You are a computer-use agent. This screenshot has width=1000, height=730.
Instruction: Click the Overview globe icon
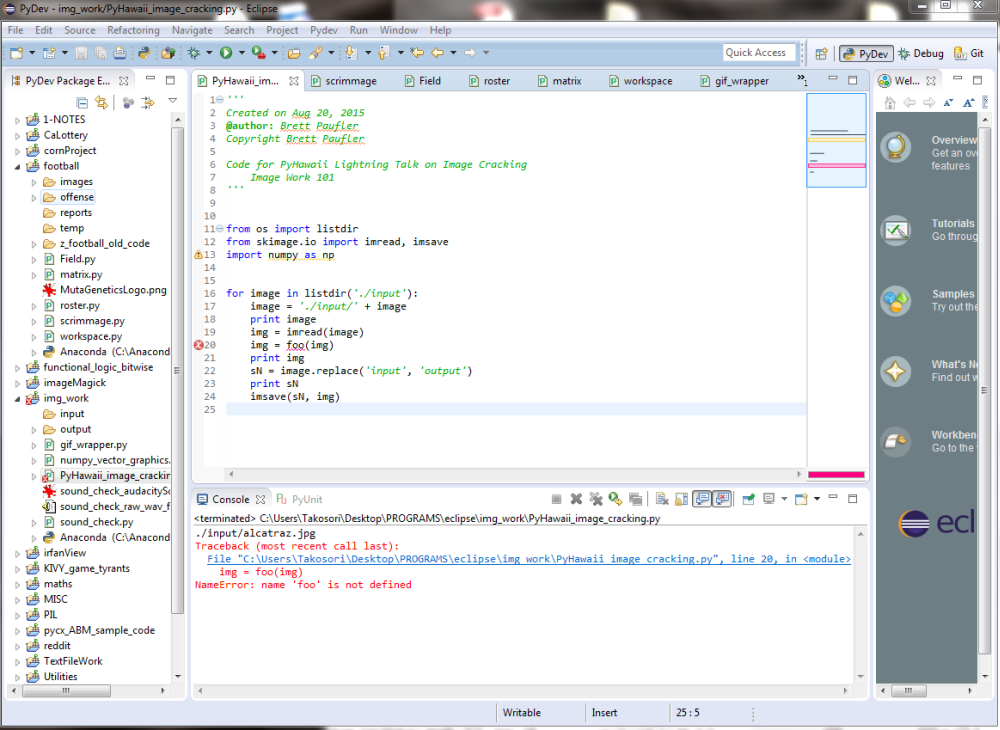(895, 147)
